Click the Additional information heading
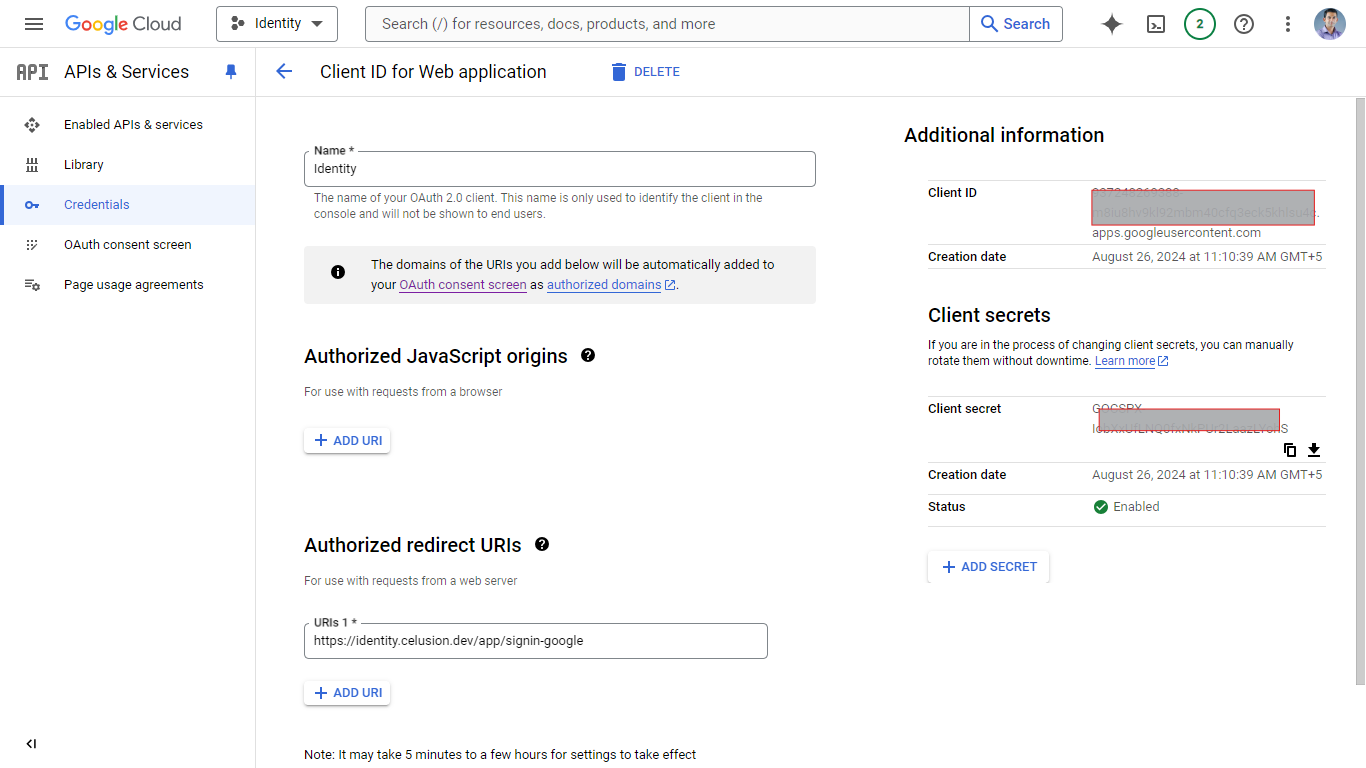This screenshot has width=1366, height=768. pyautogui.click(x=1004, y=135)
